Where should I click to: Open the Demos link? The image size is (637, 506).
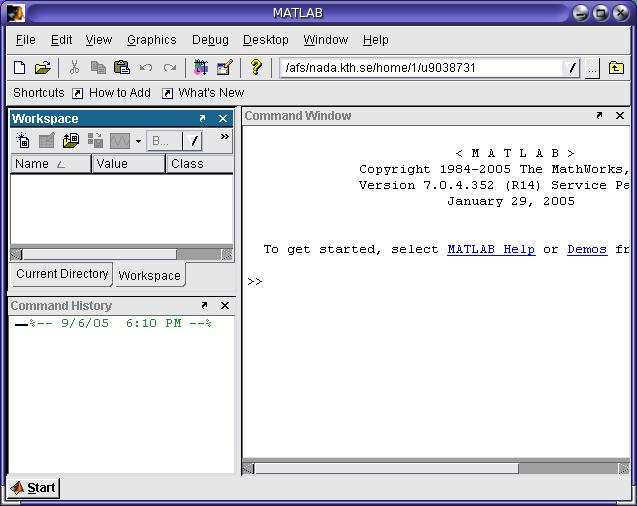click(587, 249)
